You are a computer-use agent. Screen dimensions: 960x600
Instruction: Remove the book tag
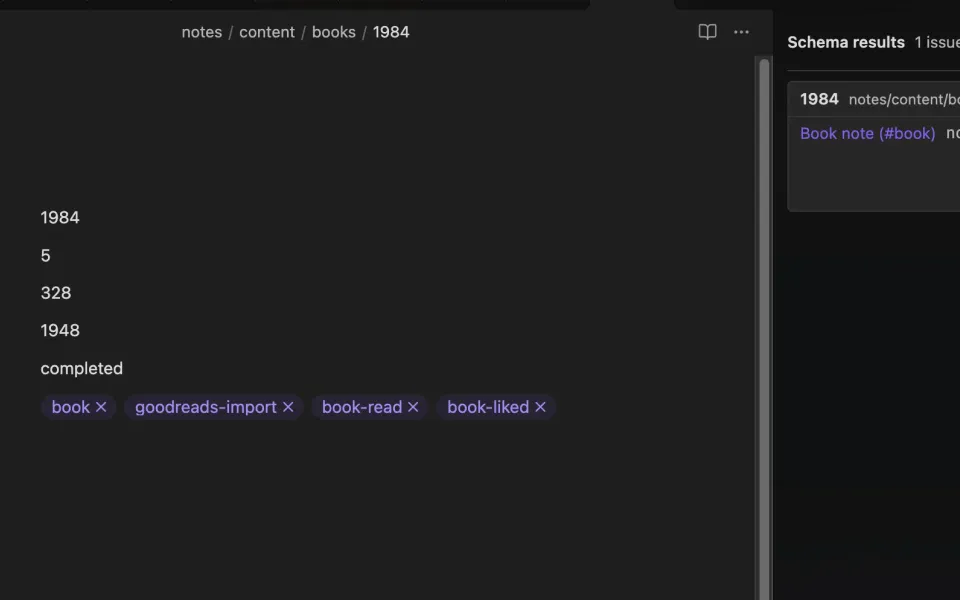[x=101, y=407]
